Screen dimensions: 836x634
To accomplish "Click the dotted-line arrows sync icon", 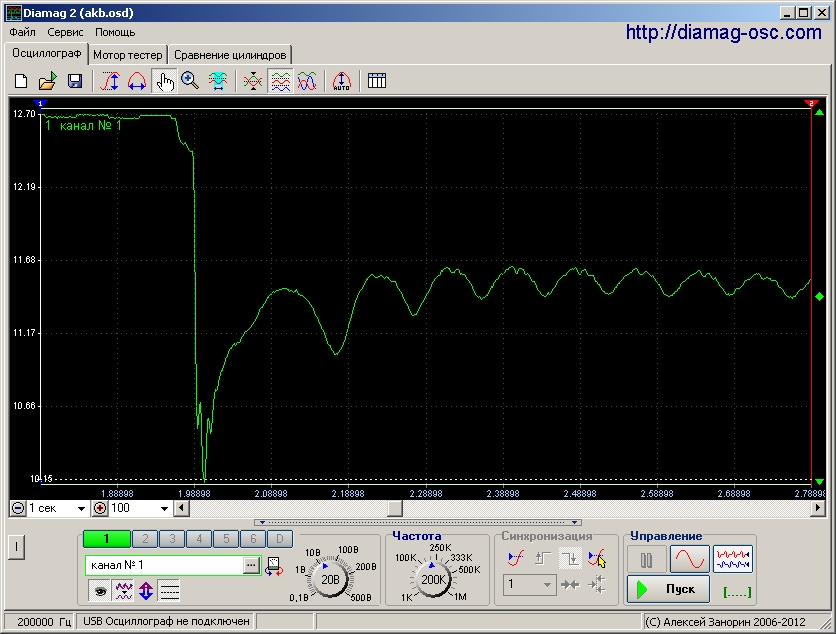I will click(597, 585).
